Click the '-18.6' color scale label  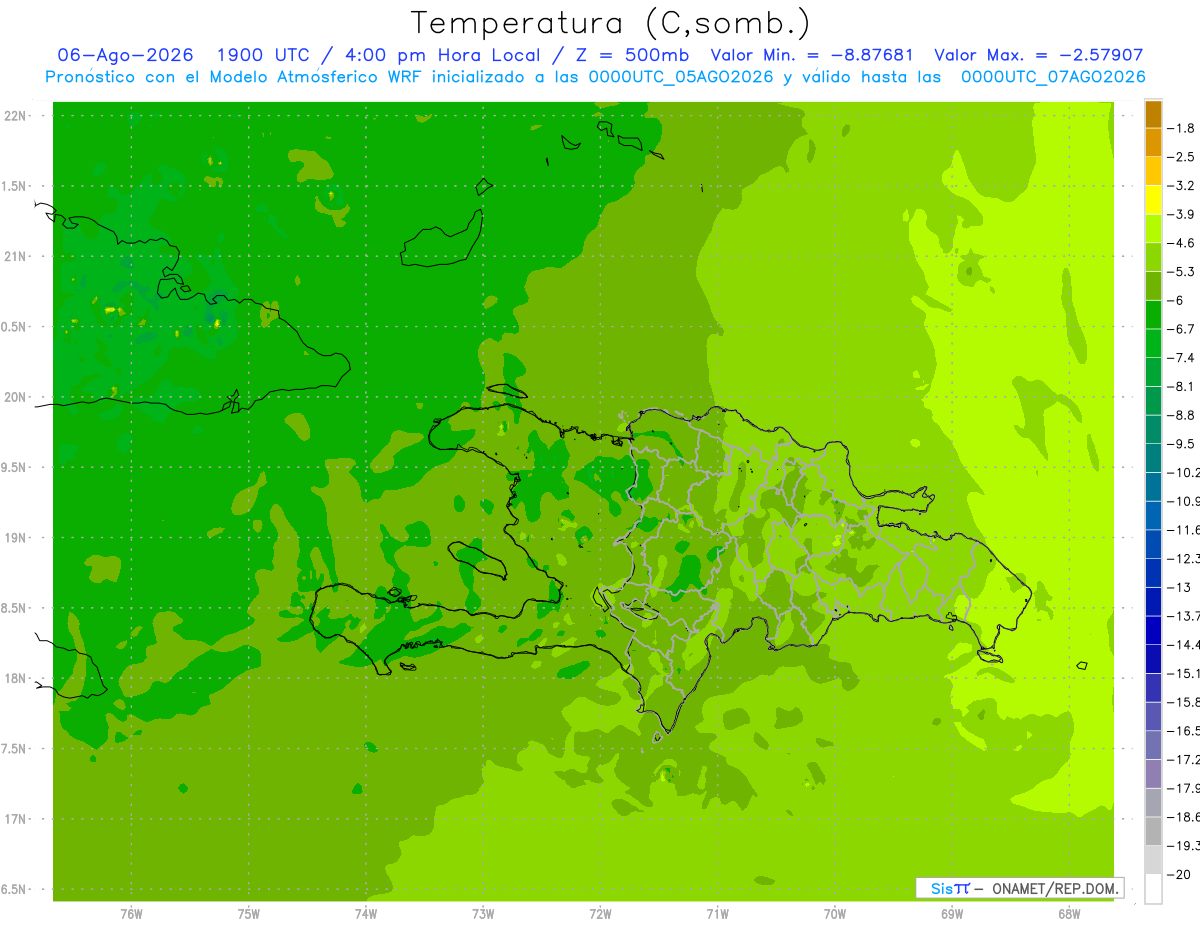coord(1184,817)
